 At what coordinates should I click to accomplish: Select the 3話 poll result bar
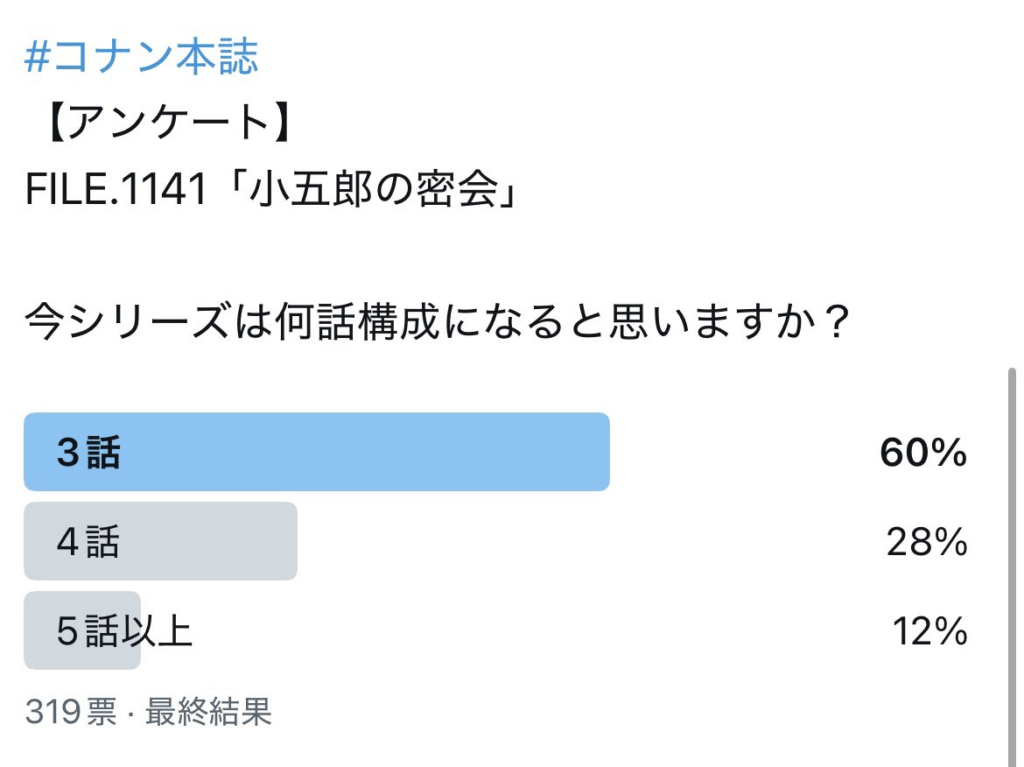pyautogui.click(x=496, y=451)
